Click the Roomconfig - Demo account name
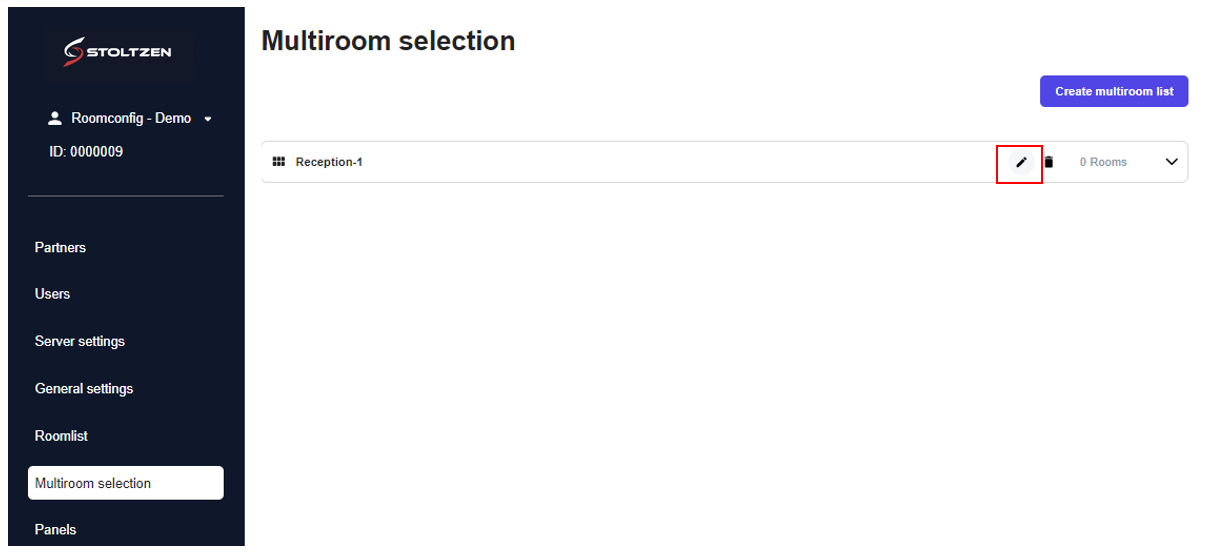Viewport: 1213px width, 555px height. click(x=131, y=118)
